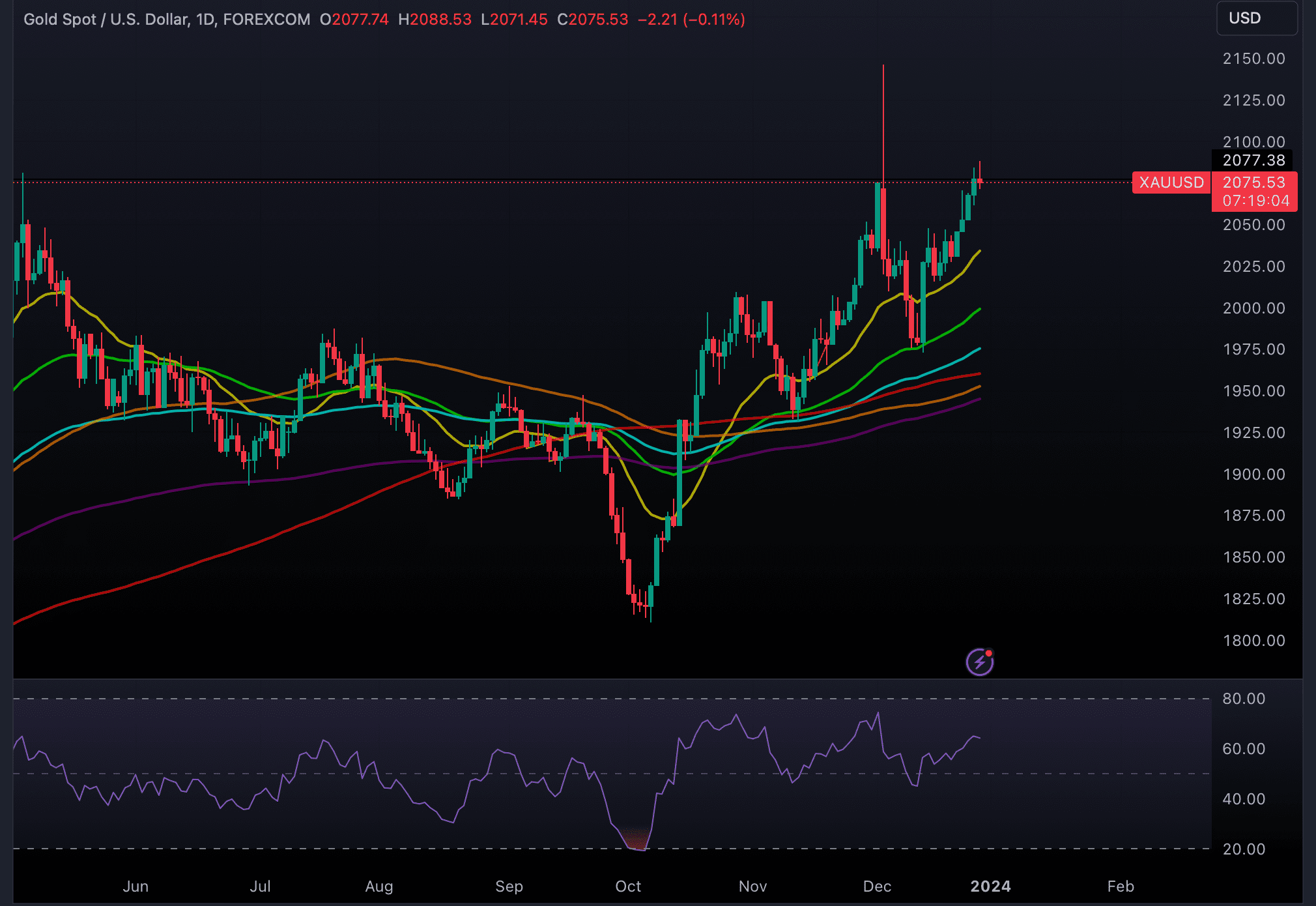Click the 2150.00 value on the price scale

pyautogui.click(x=1255, y=57)
